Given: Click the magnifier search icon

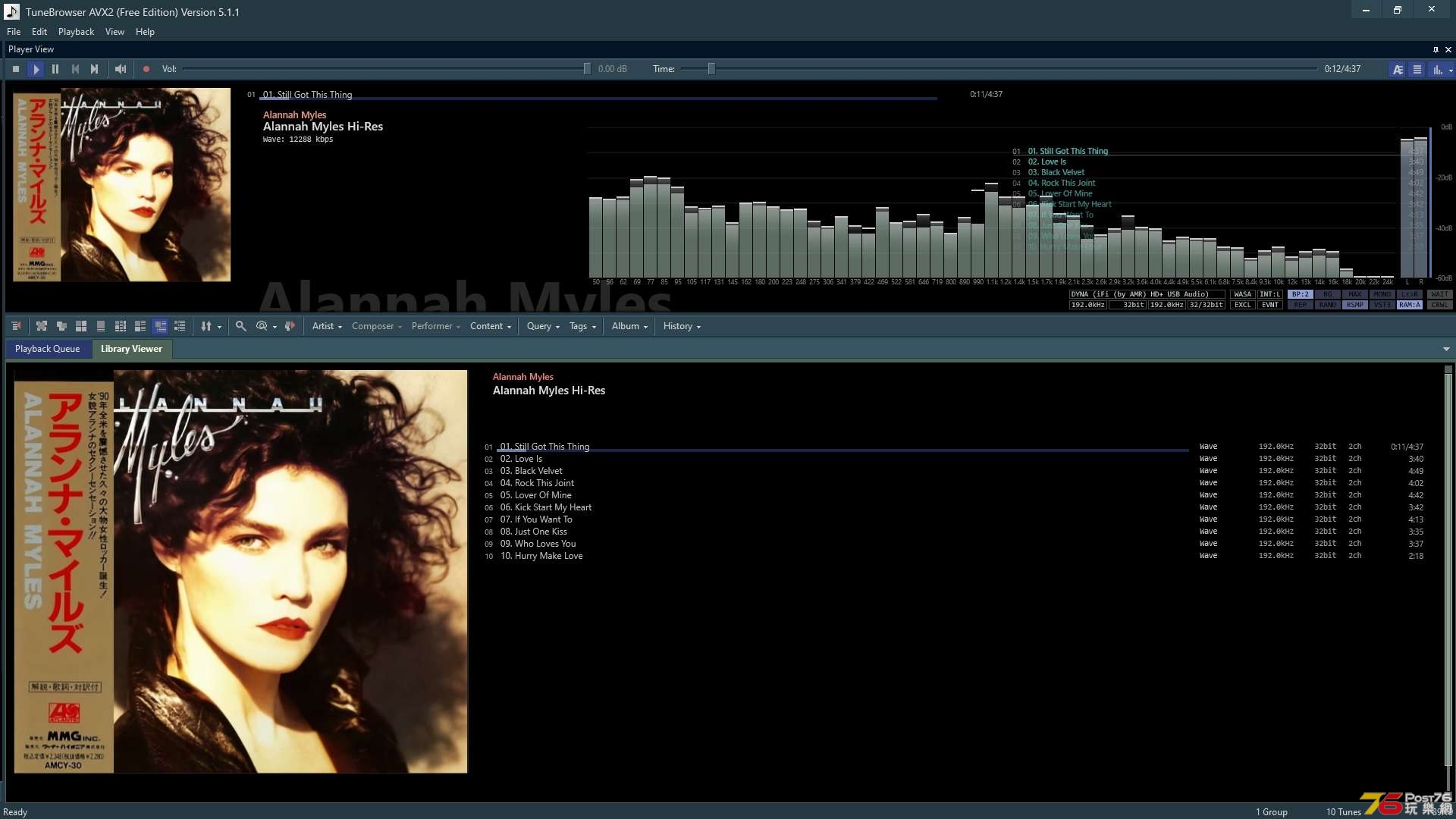Looking at the screenshot, I should (240, 326).
